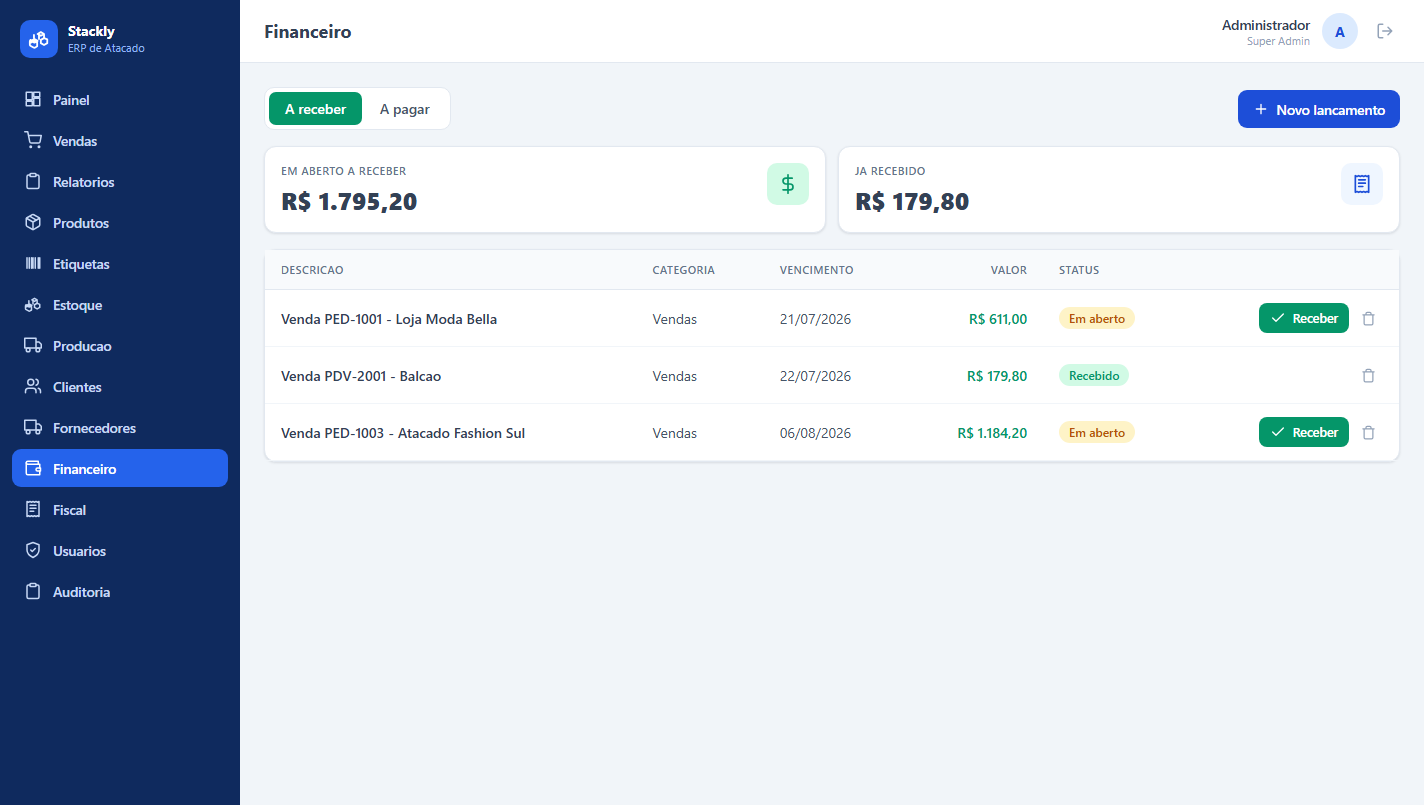Click the Clientes people icon

[33, 387]
